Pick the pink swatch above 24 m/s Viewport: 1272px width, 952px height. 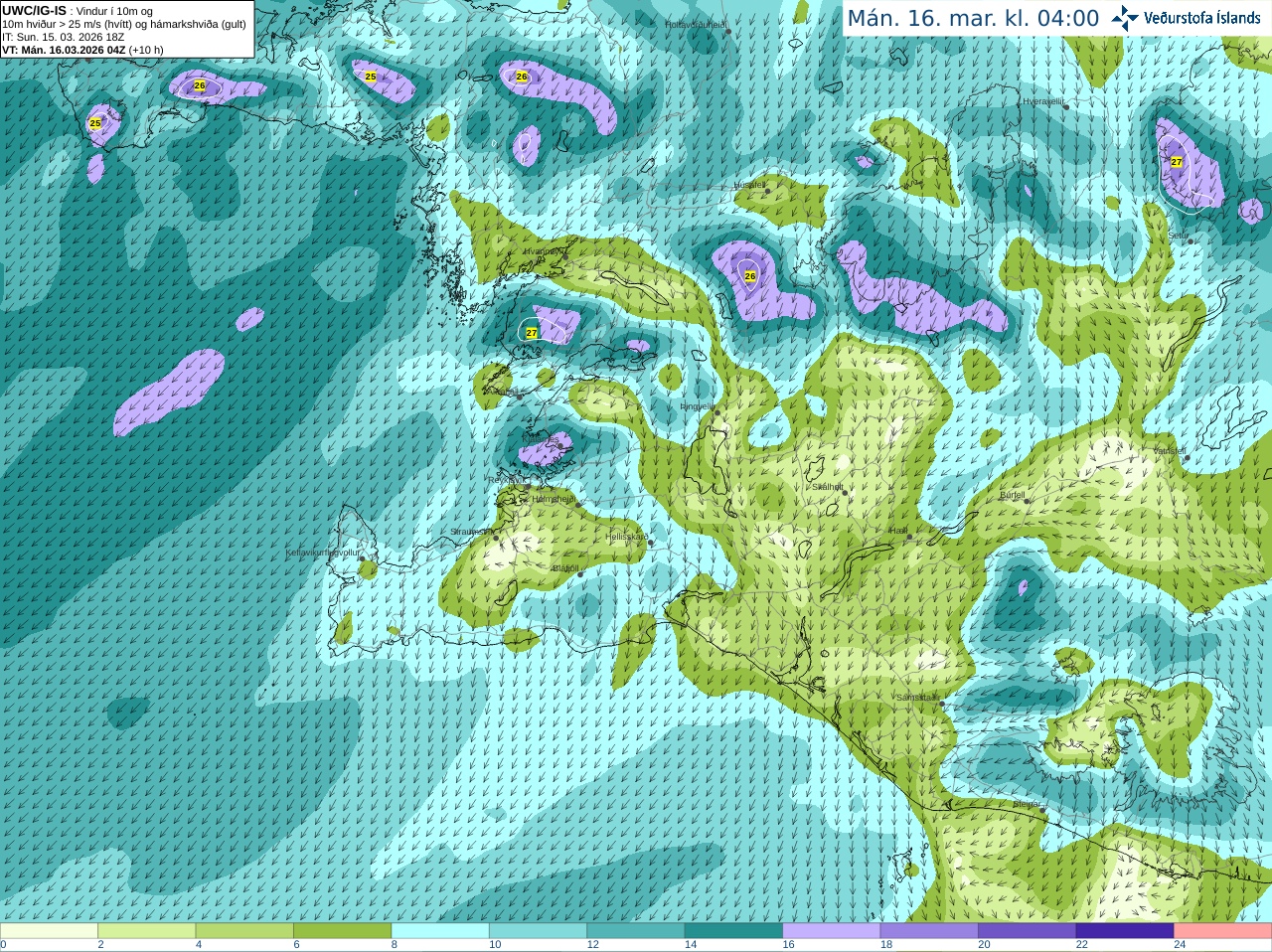(x=1223, y=931)
